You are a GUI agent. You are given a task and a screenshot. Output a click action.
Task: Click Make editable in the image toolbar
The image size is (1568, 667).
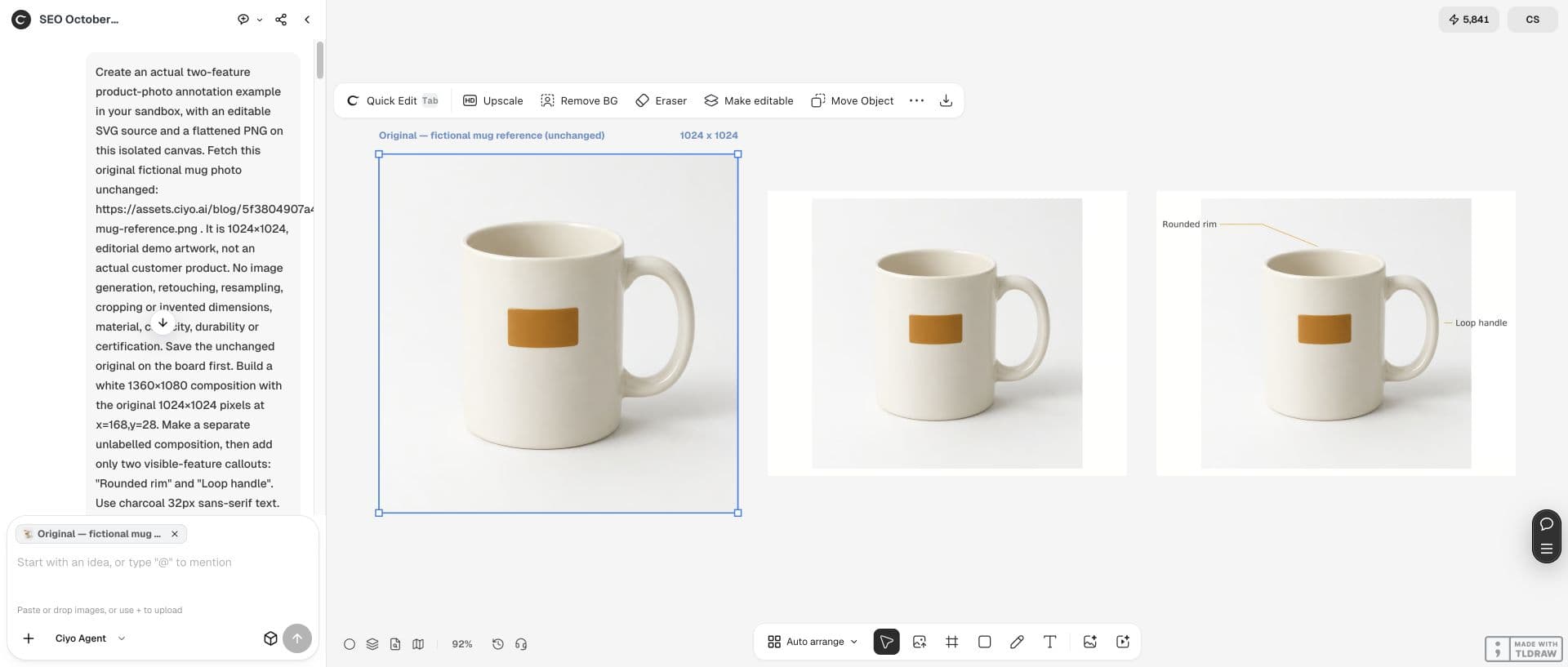[x=749, y=100]
